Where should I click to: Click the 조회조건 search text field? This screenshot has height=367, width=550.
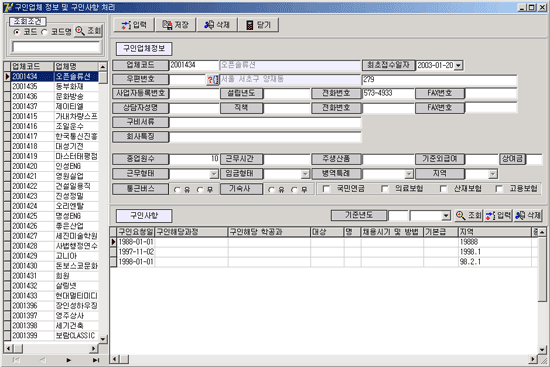[56, 47]
